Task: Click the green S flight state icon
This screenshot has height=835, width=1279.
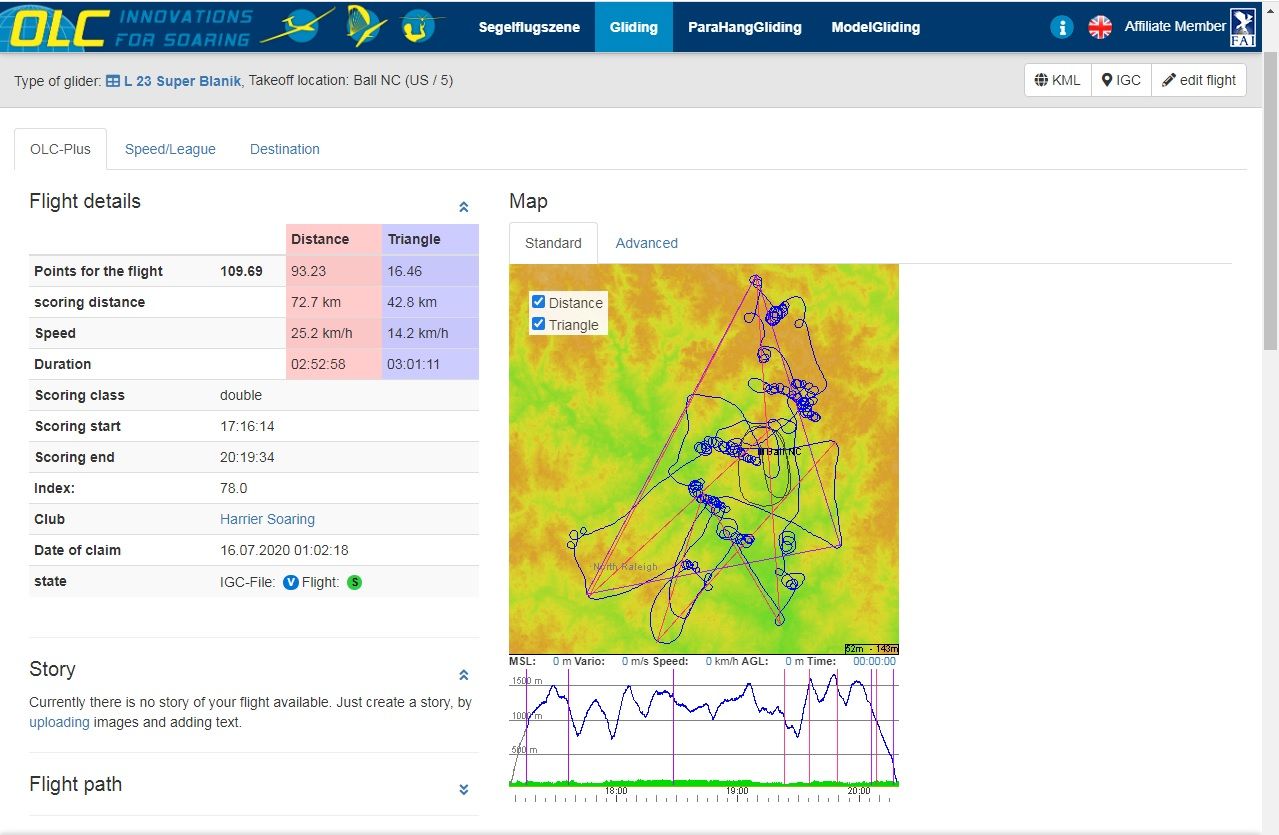Action: [354, 582]
